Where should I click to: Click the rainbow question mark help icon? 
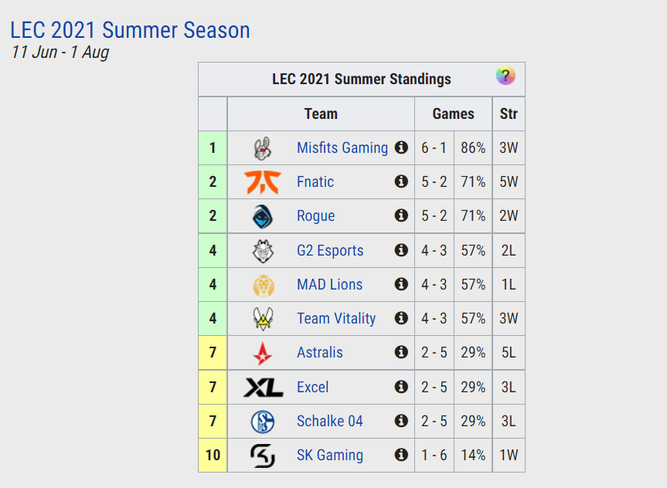pyautogui.click(x=505, y=76)
